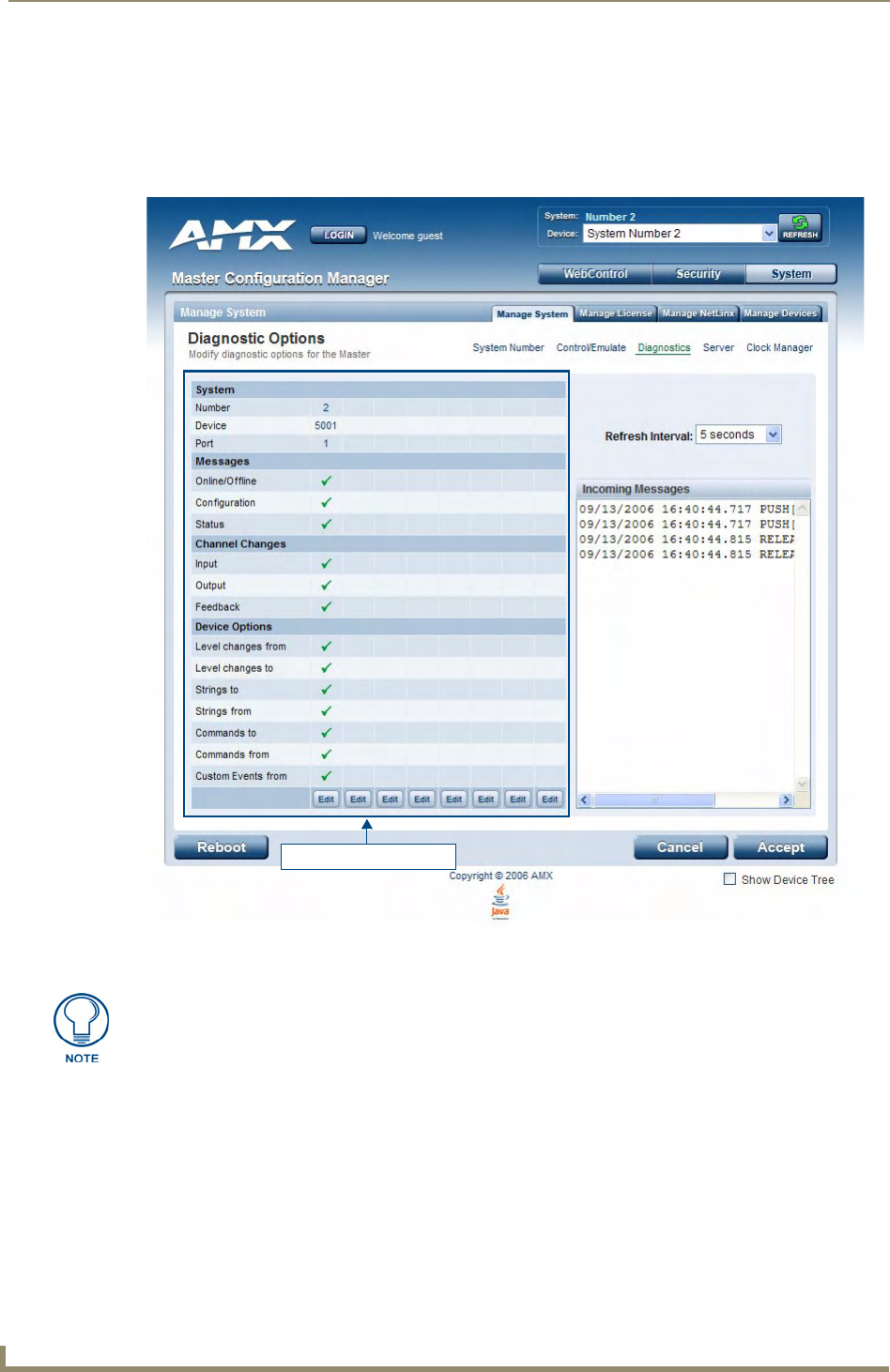Click the scroll left arrow in Incoming Messages

click(x=584, y=800)
